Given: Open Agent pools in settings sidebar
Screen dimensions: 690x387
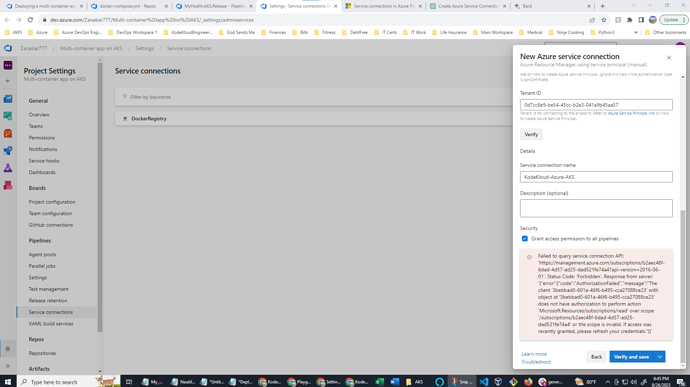Looking at the screenshot, I should click(x=42, y=254).
